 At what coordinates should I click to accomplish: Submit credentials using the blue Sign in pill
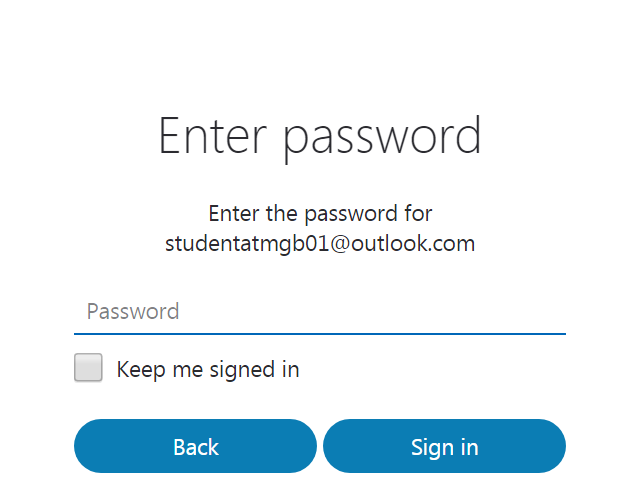click(444, 446)
